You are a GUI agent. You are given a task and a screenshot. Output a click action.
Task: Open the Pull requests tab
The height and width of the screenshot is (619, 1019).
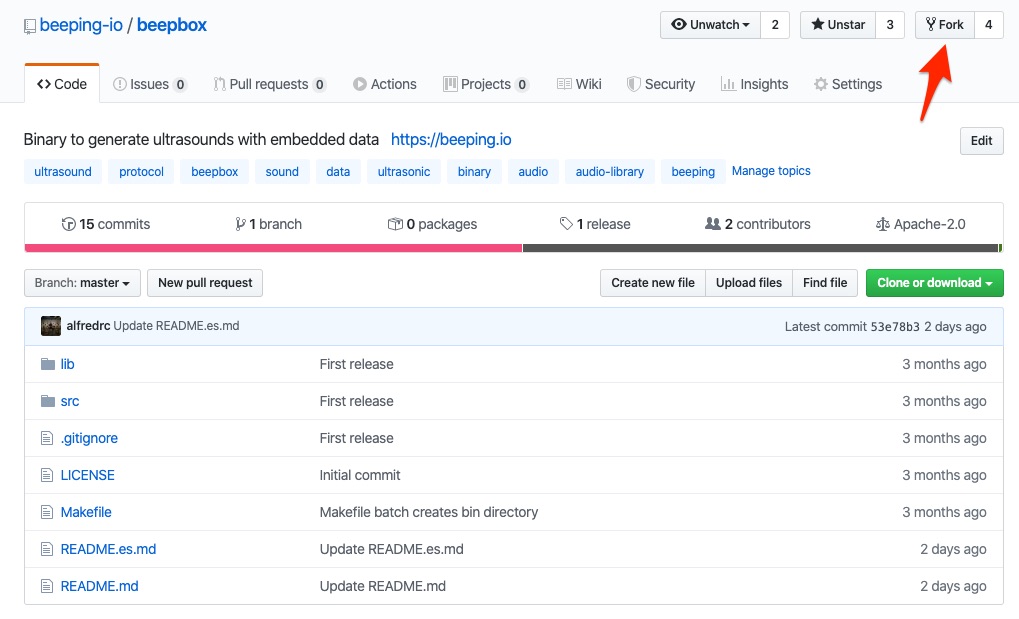(270, 85)
